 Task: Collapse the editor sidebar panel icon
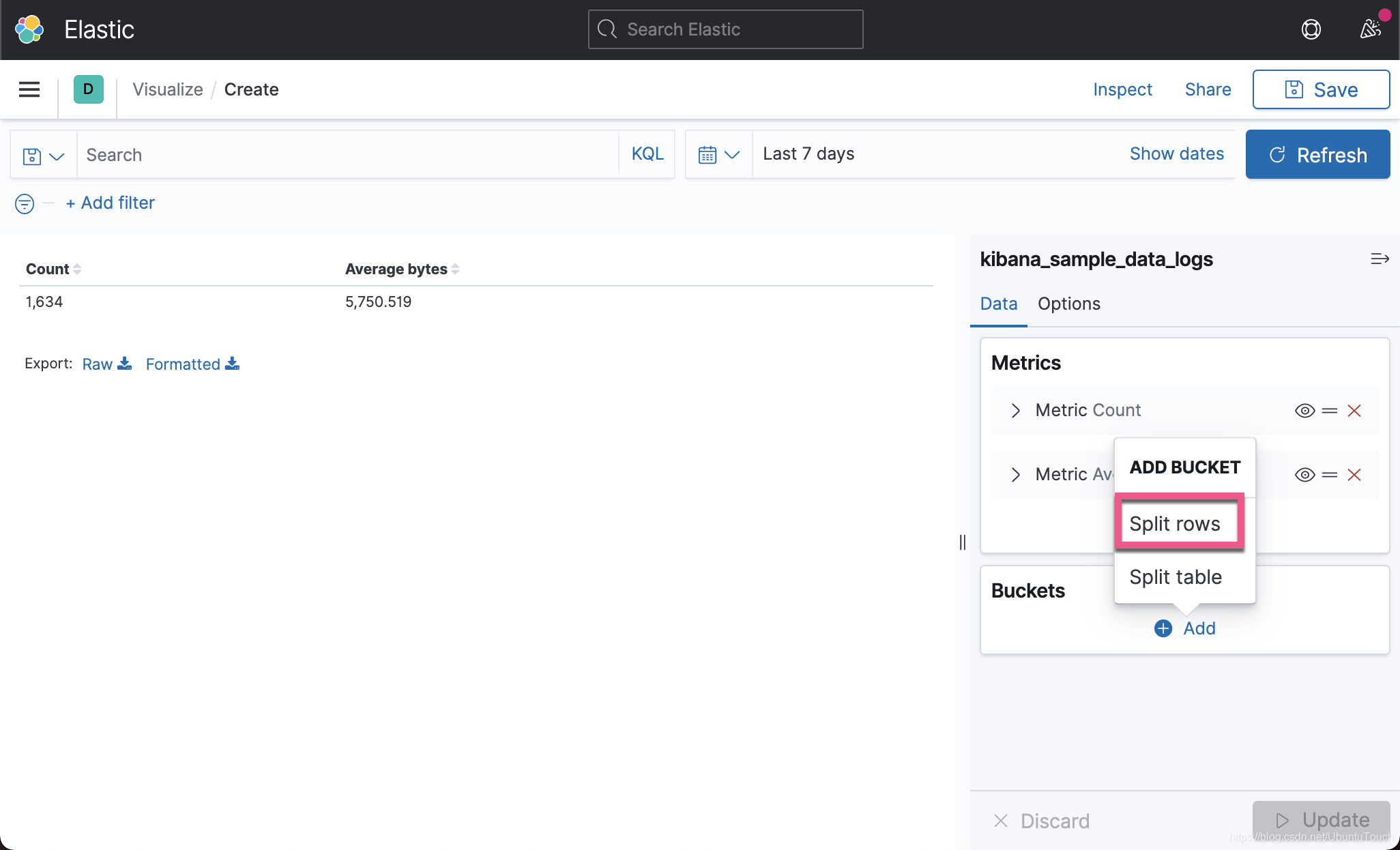click(1380, 259)
